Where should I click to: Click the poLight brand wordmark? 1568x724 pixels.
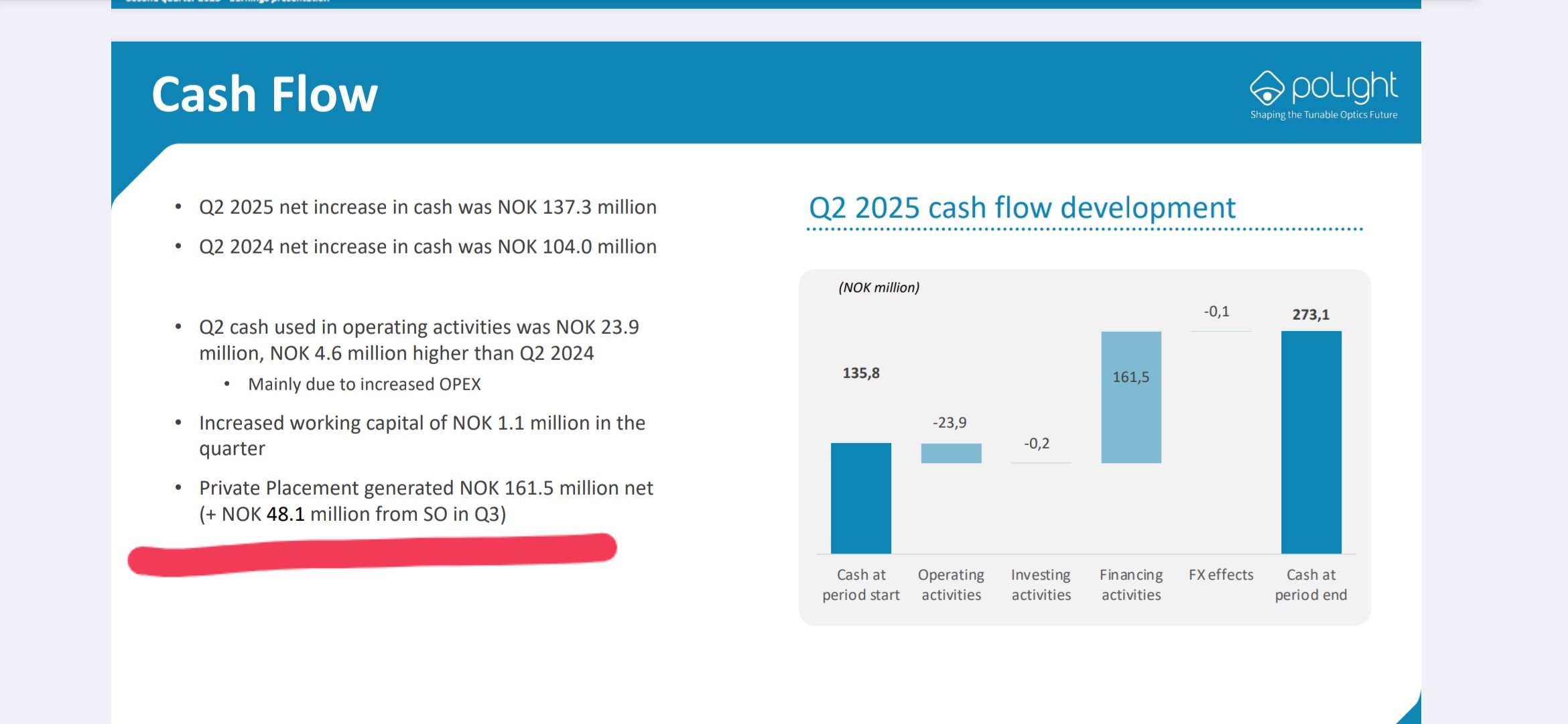tap(1344, 87)
